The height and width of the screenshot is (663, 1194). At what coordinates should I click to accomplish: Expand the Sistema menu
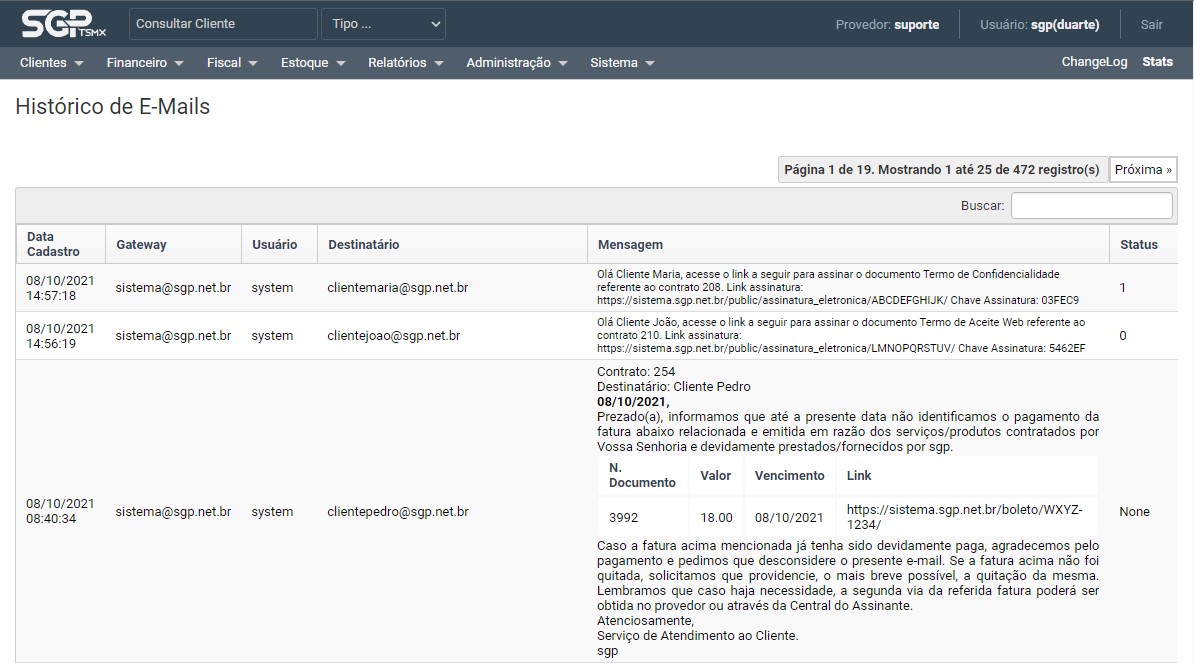coord(622,62)
